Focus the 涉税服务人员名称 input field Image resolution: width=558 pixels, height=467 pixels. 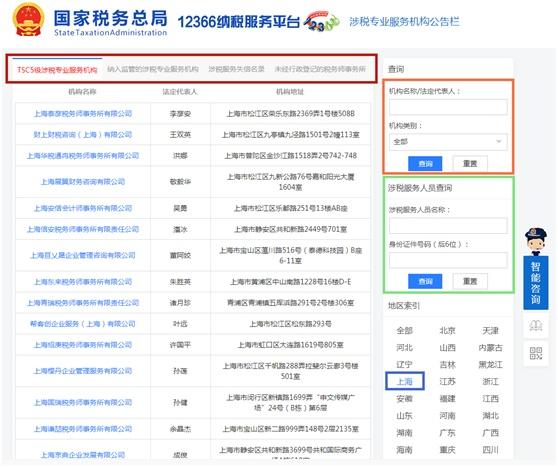point(448,226)
